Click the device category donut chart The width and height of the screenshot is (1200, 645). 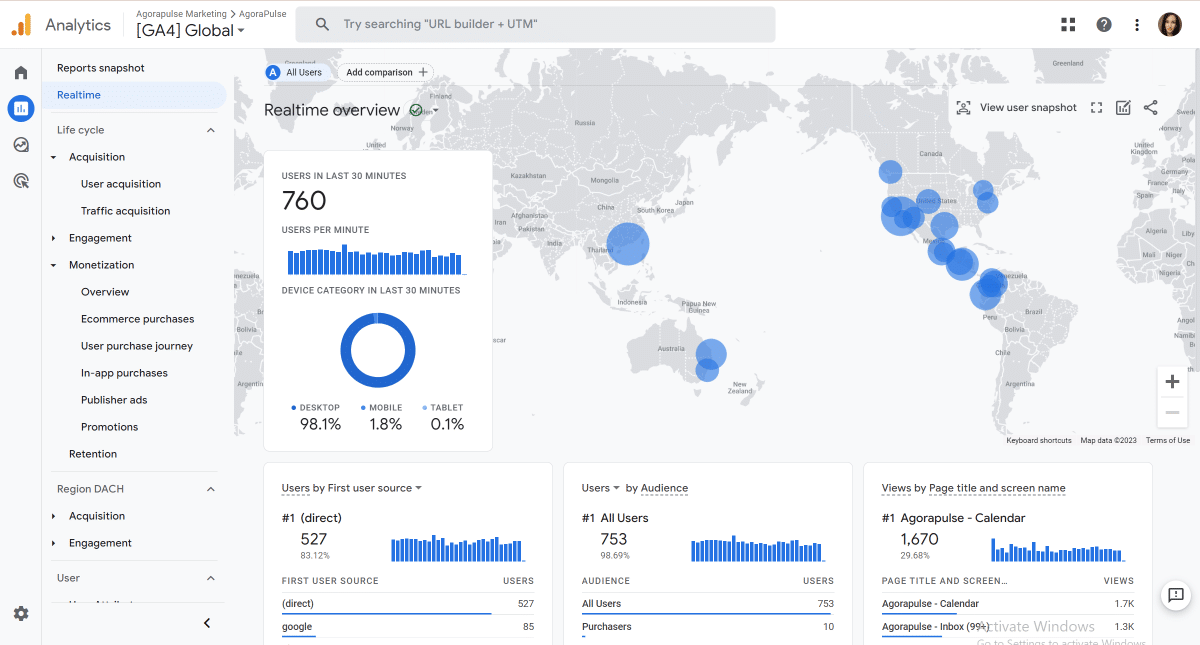(378, 350)
